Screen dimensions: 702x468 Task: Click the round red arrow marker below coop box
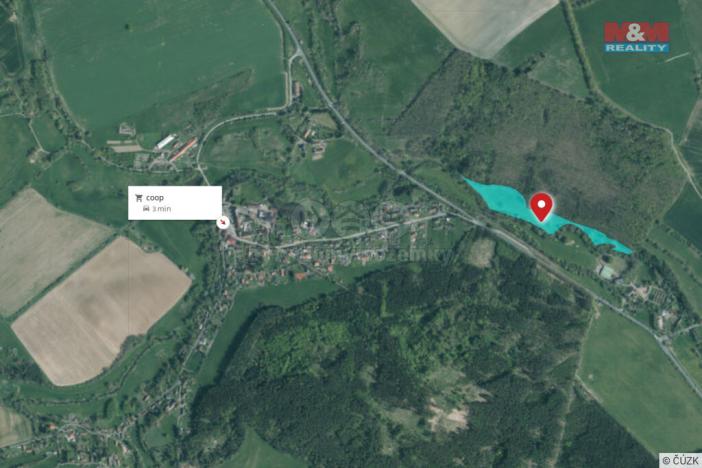click(223, 222)
